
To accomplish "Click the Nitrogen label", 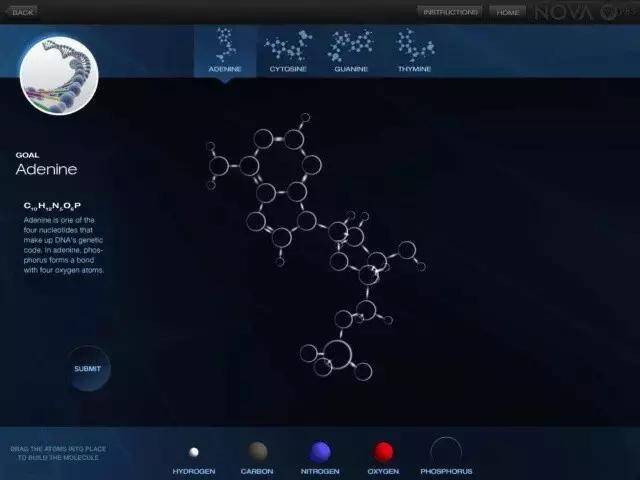I will 320,471.
